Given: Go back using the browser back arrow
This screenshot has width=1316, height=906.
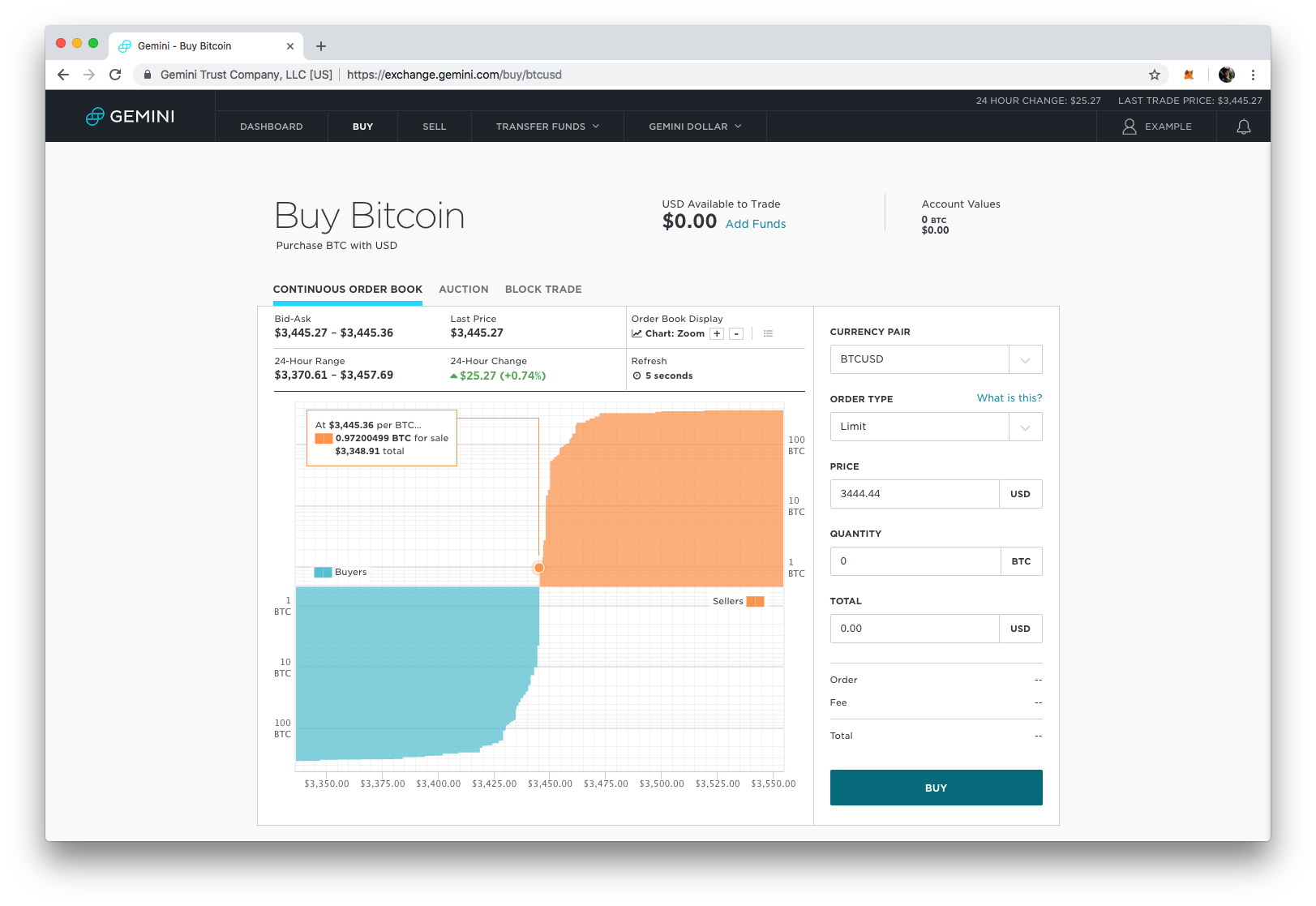Looking at the screenshot, I should point(63,75).
